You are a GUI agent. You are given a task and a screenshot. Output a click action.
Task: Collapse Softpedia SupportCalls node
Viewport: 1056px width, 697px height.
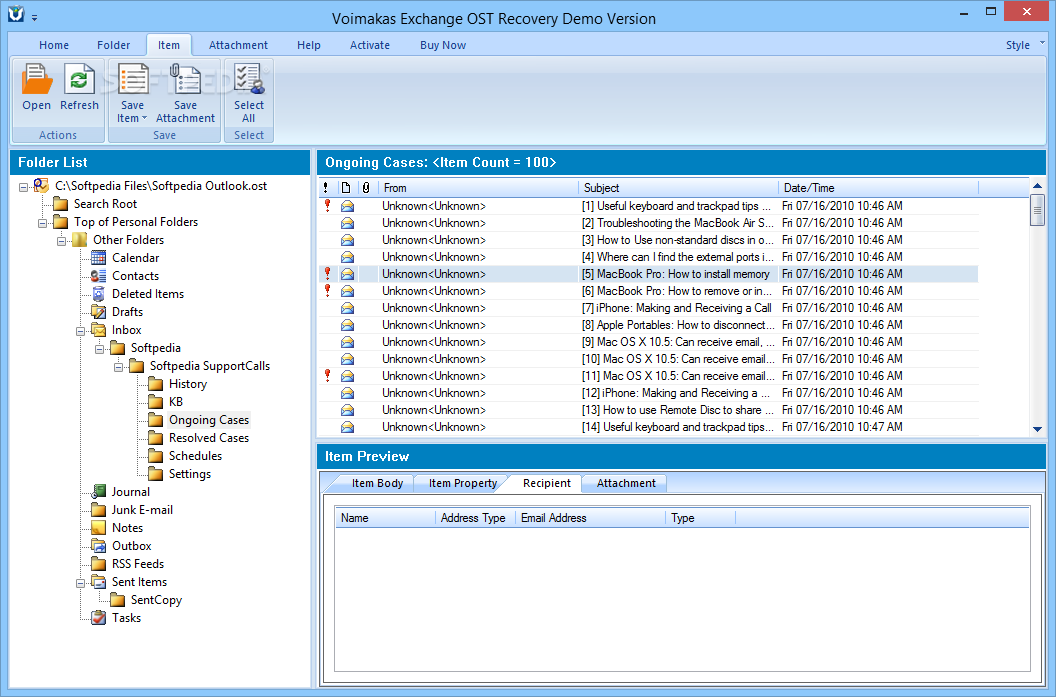118,366
